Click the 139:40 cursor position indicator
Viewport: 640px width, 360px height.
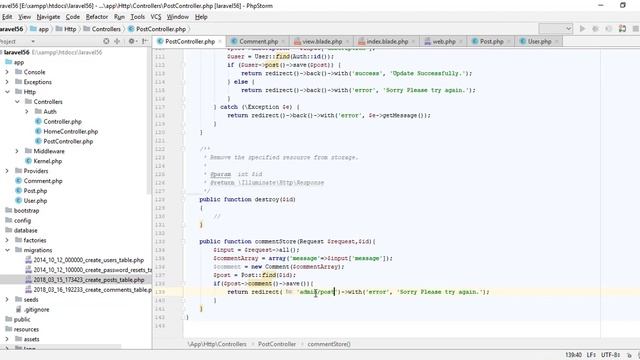pyautogui.click(x=573, y=355)
